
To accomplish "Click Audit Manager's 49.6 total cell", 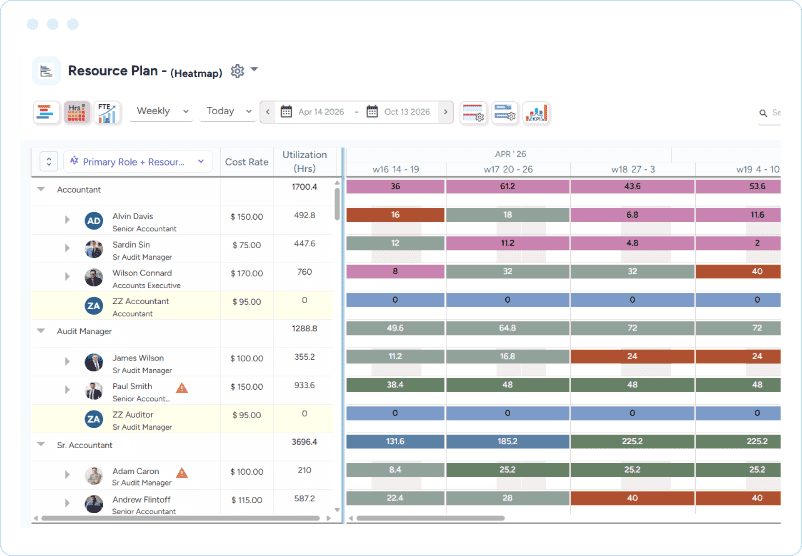I will (395, 328).
